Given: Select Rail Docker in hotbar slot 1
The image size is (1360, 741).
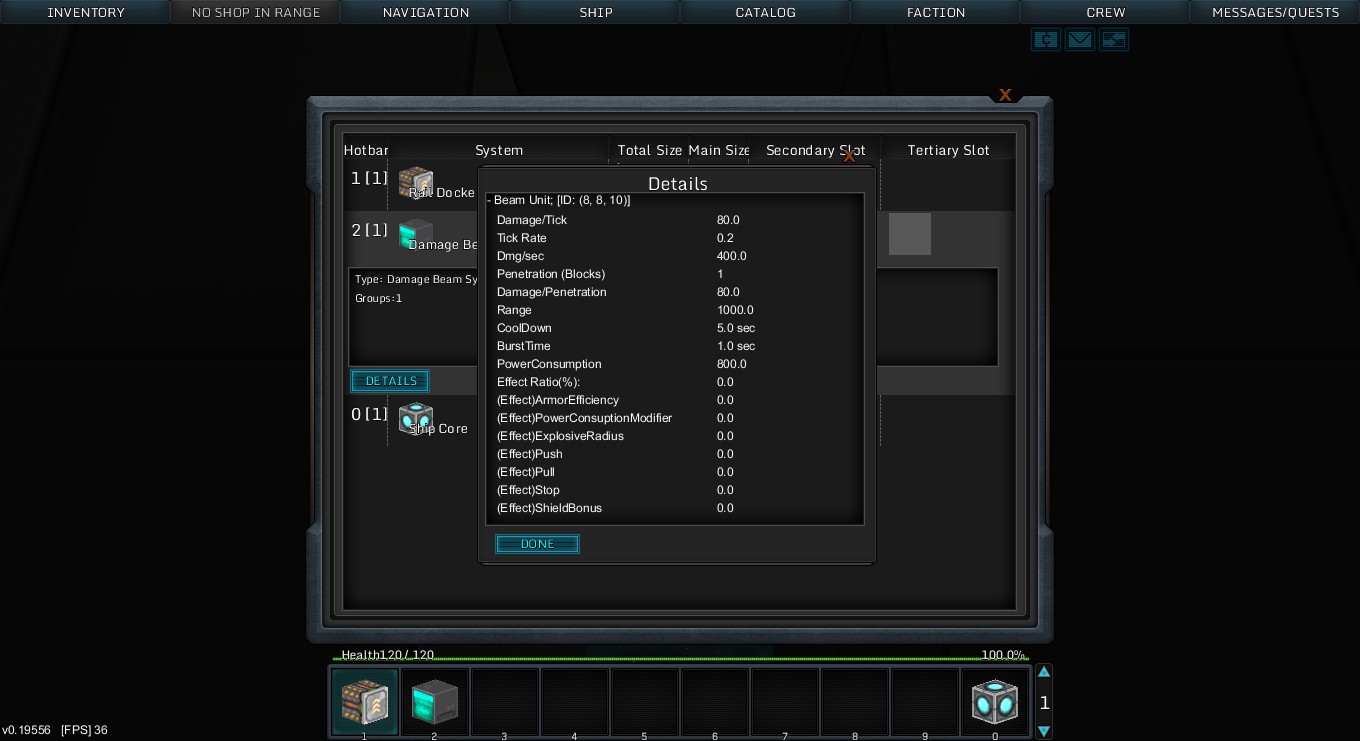Looking at the screenshot, I should (365, 702).
